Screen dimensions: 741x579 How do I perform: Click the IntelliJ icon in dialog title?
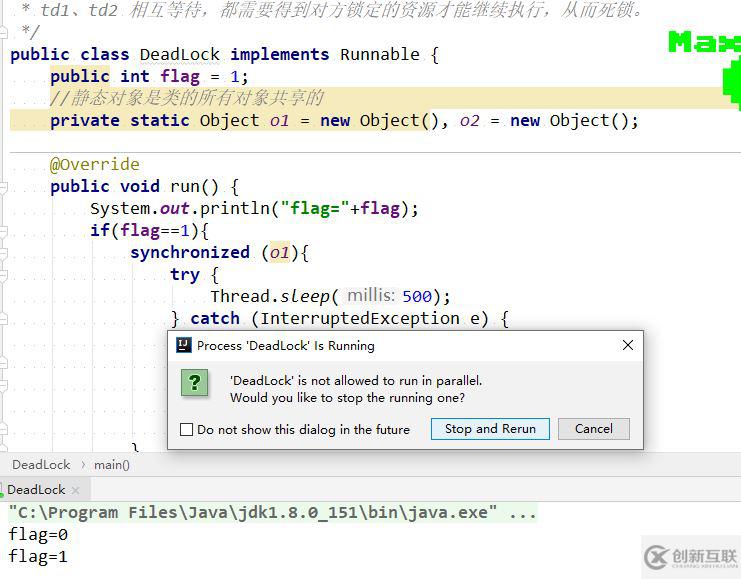(x=183, y=346)
